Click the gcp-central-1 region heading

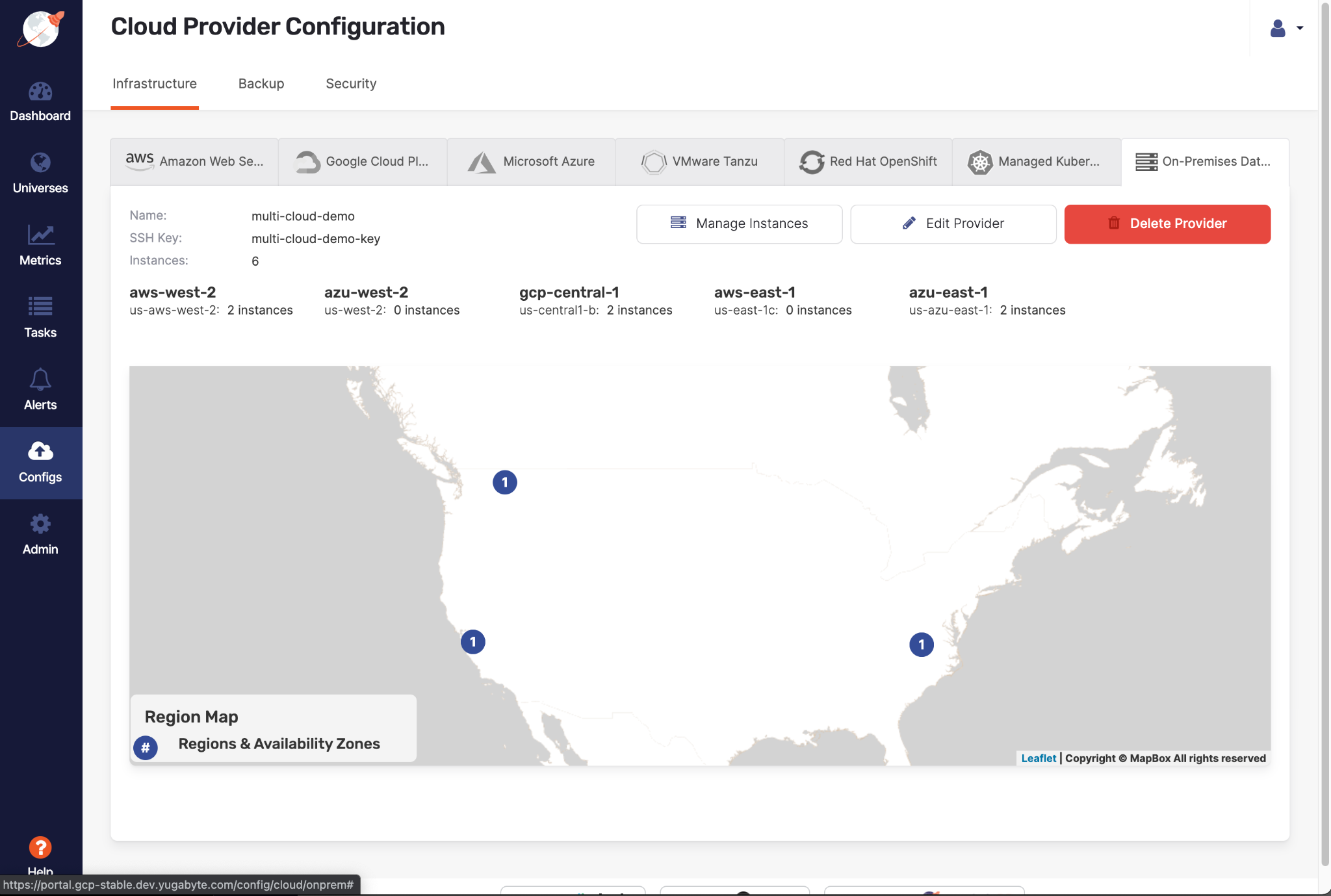(x=569, y=292)
